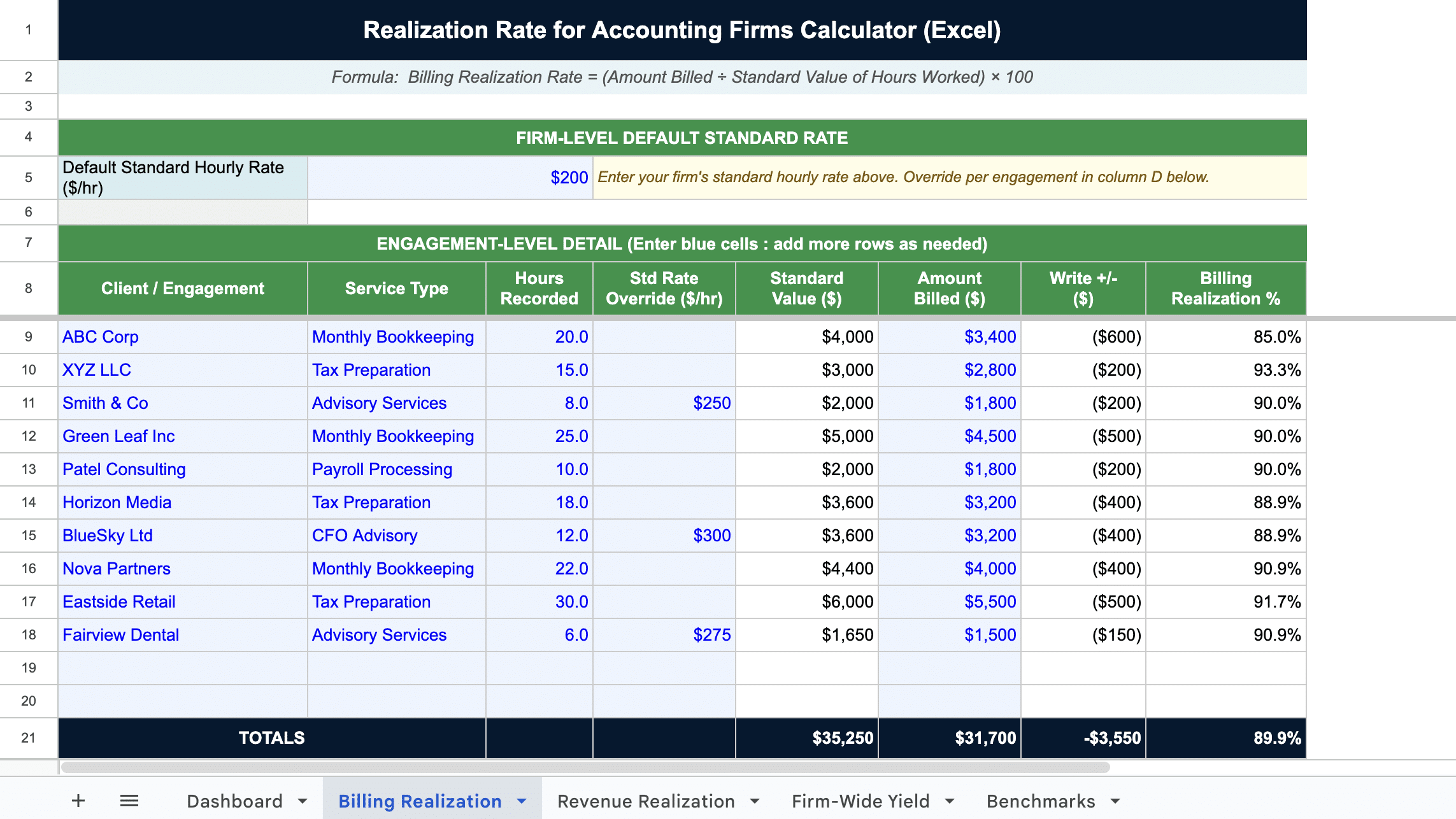Viewport: 1456px width, 819px height.
Task: Click Default Standard Hourly Rate label
Action: click(x=183, y=178)
